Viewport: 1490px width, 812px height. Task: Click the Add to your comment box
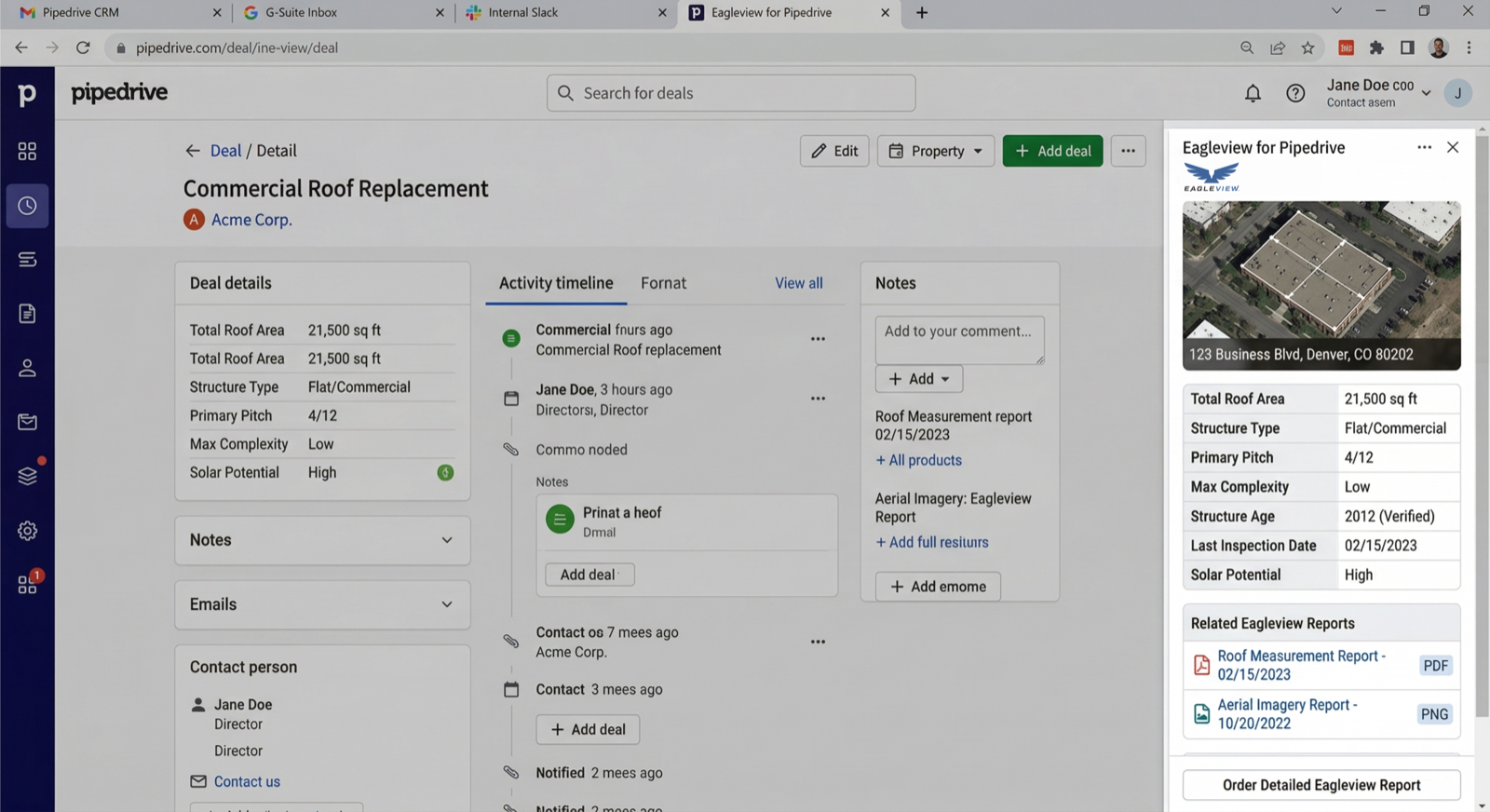click(959, 340)
